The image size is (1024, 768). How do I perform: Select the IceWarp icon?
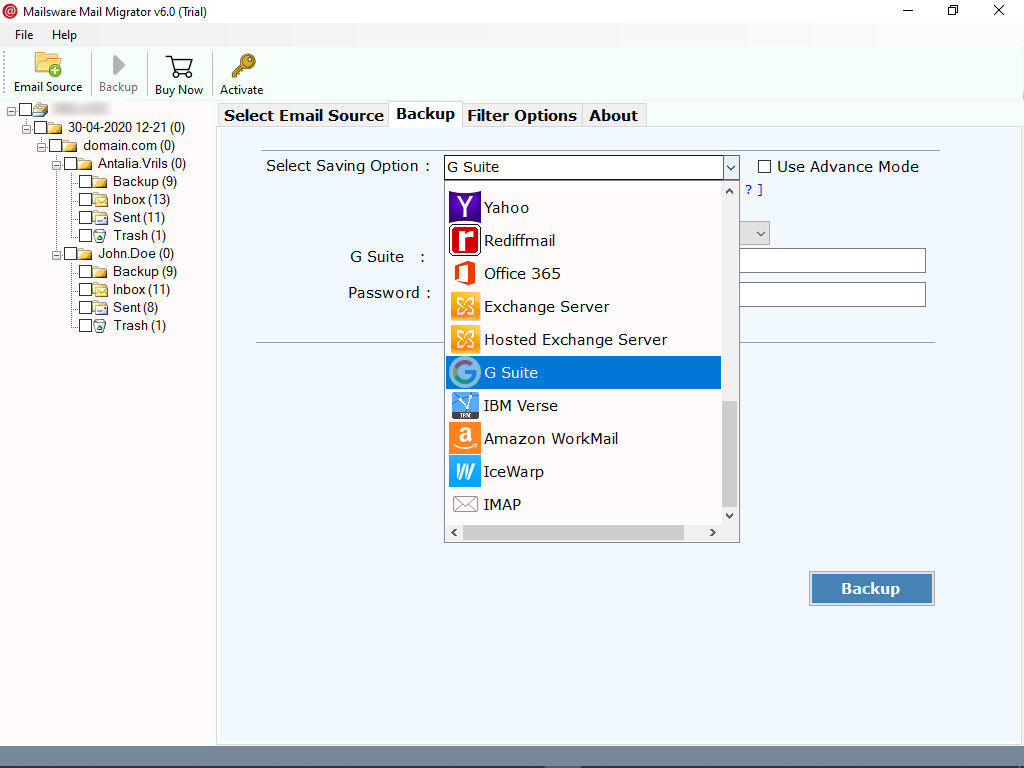[x=464, y=472]
